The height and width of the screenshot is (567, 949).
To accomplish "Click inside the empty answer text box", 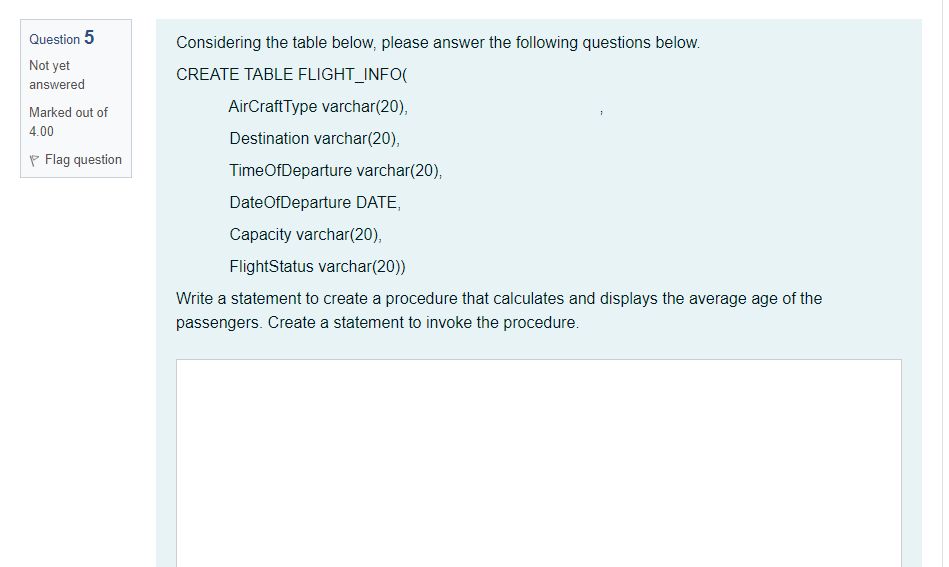I will pyautogui.click(x=539, y=460).
